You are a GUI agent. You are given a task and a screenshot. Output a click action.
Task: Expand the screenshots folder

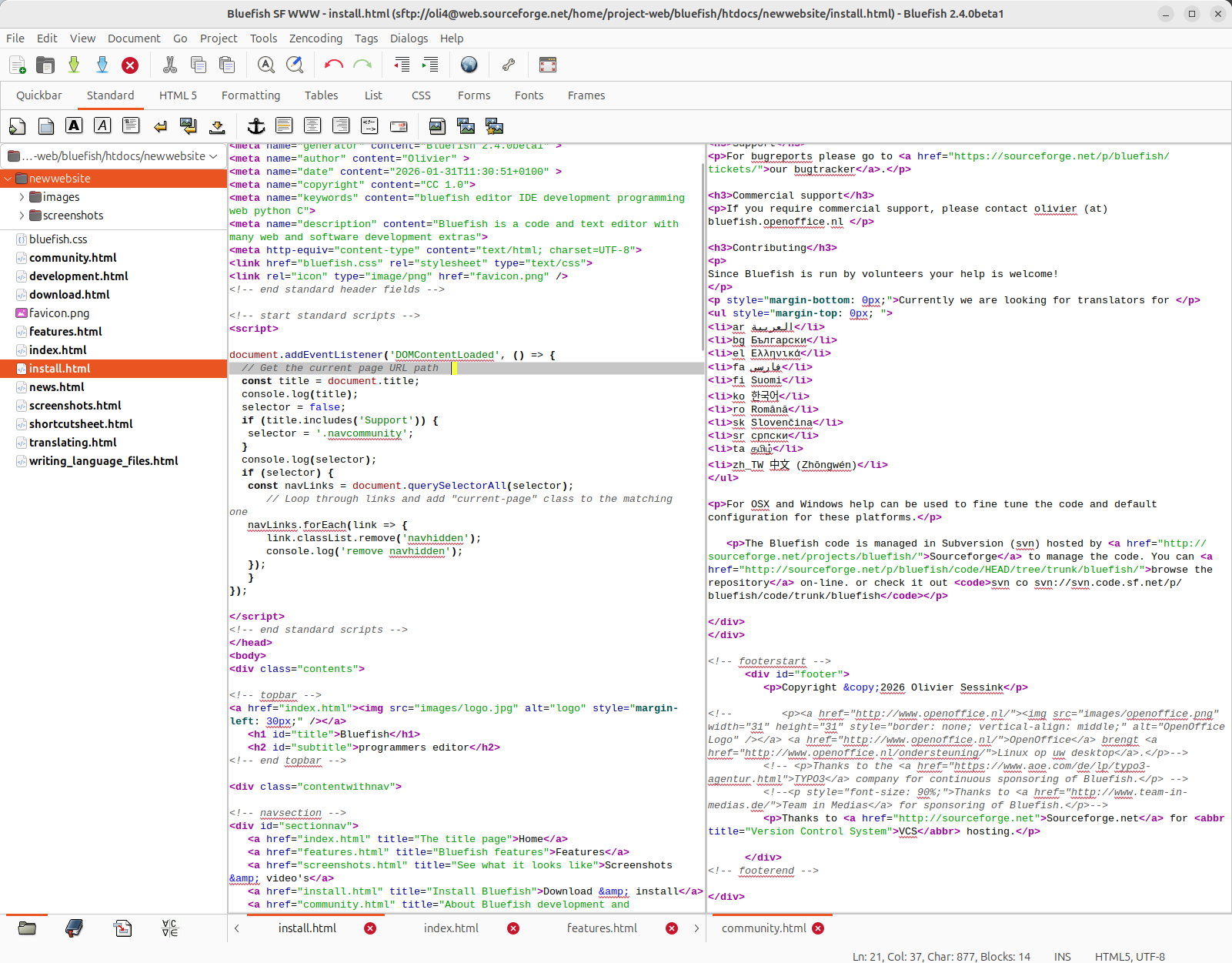pyautogui.click(x=22, y=216)
